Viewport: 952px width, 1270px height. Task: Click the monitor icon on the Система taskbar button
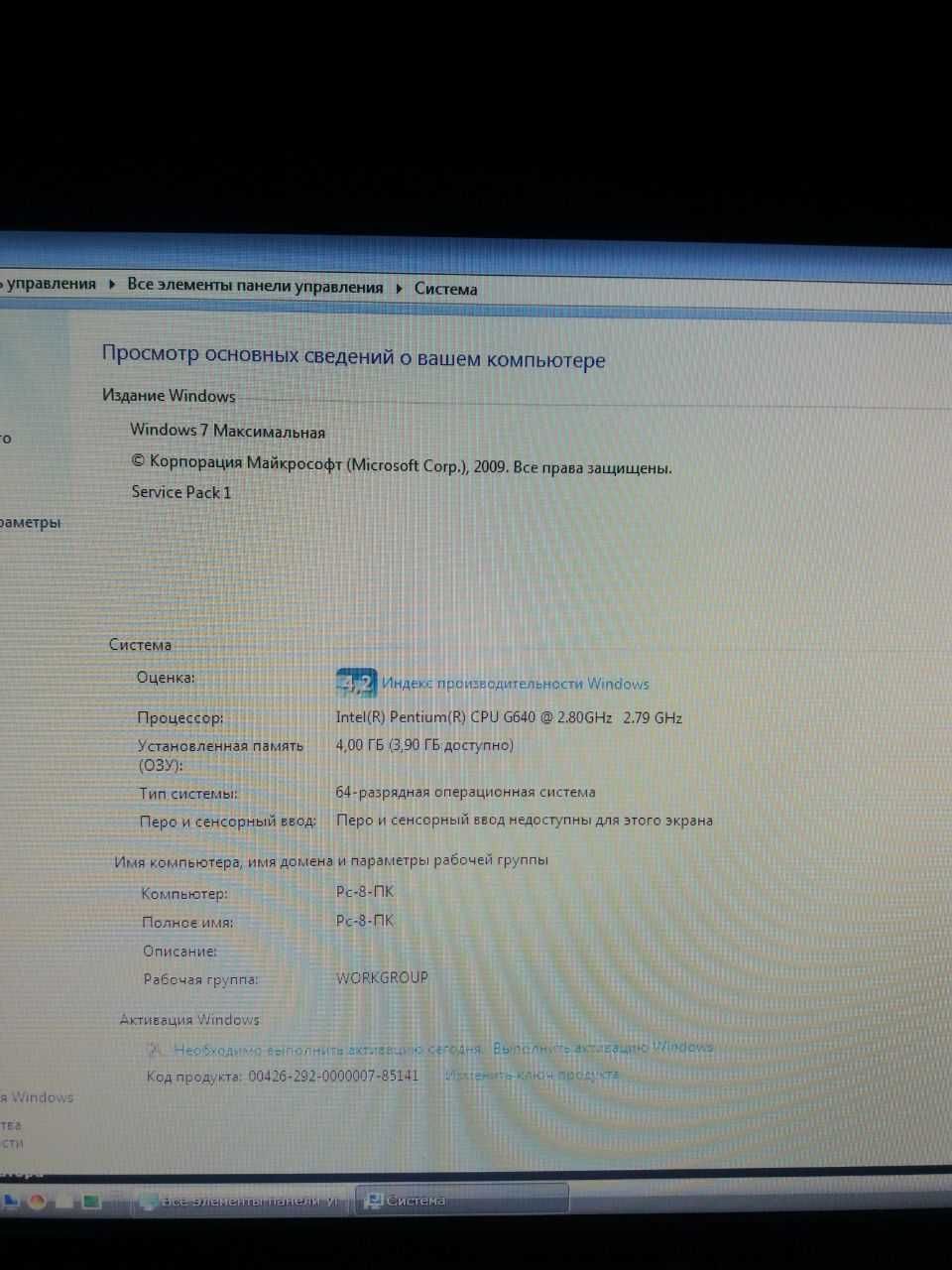[374, 1202]
